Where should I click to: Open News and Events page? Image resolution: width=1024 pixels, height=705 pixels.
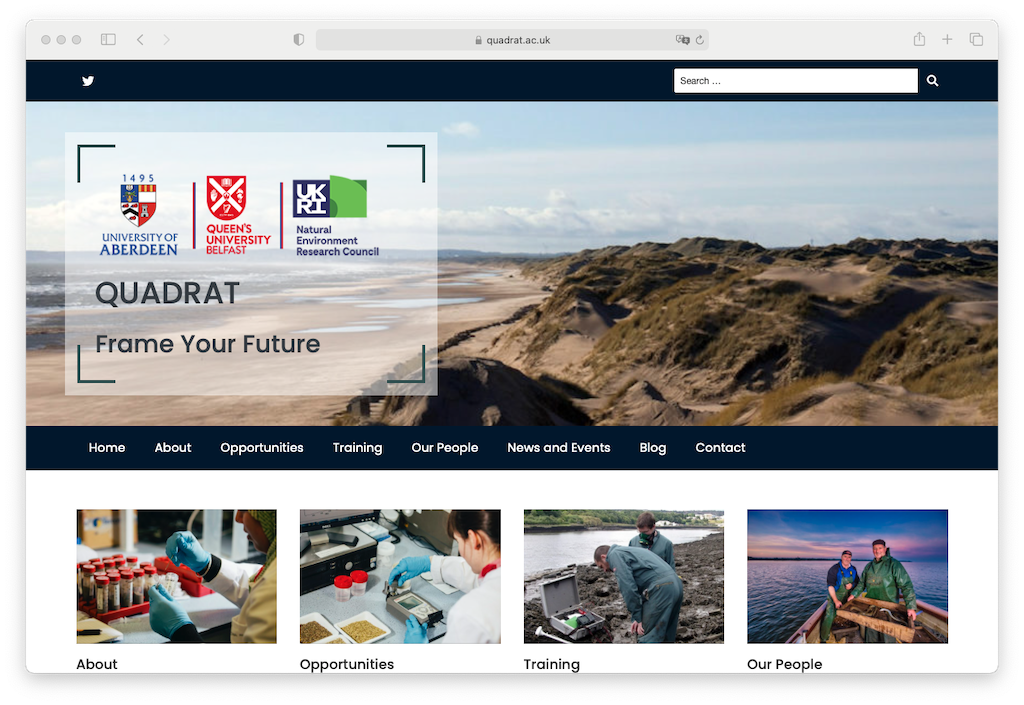[558, 448]
